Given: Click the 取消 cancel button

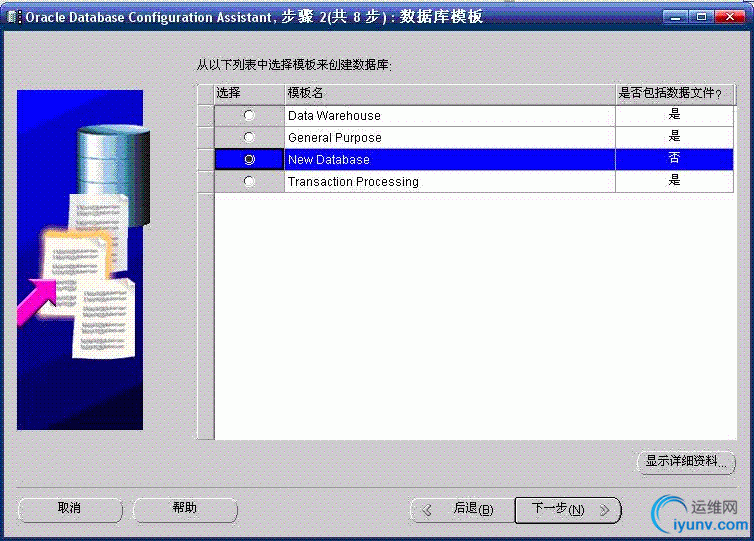Looking at the screenshot, I should (x=70, y=509).
